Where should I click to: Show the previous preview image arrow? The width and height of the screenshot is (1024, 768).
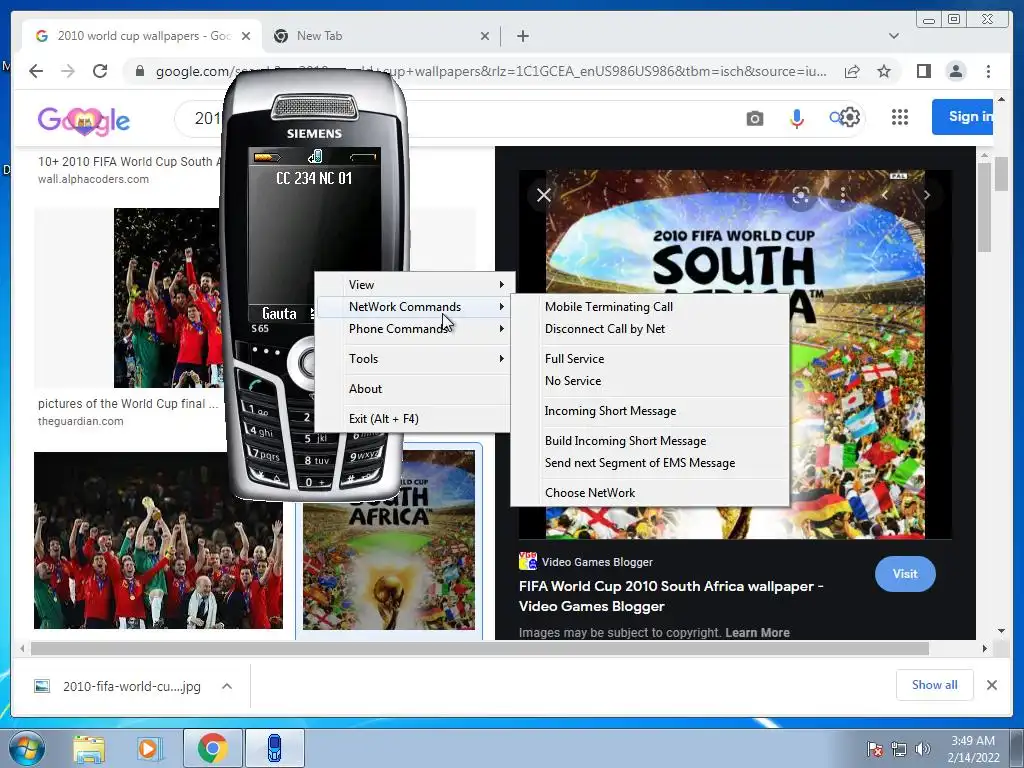(885, 195)
